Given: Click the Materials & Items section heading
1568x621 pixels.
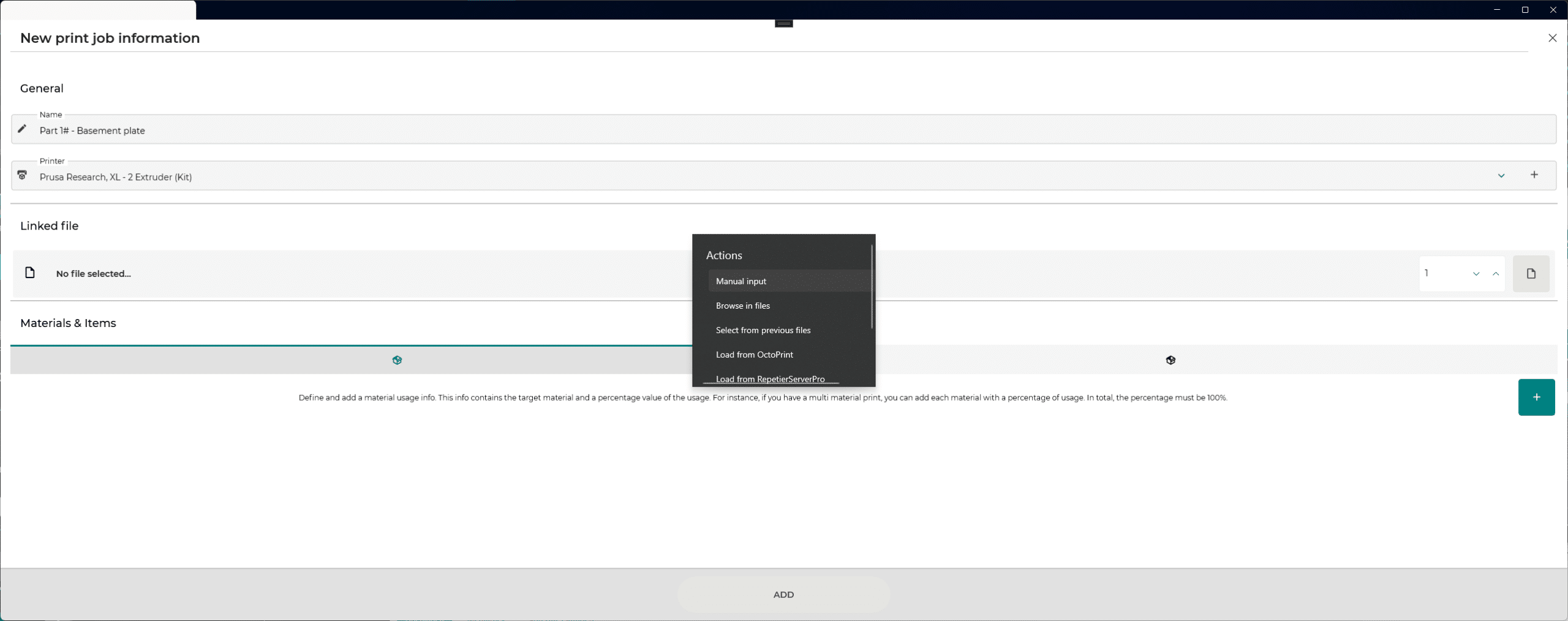Looking at the screenshot, I should 68,323.
